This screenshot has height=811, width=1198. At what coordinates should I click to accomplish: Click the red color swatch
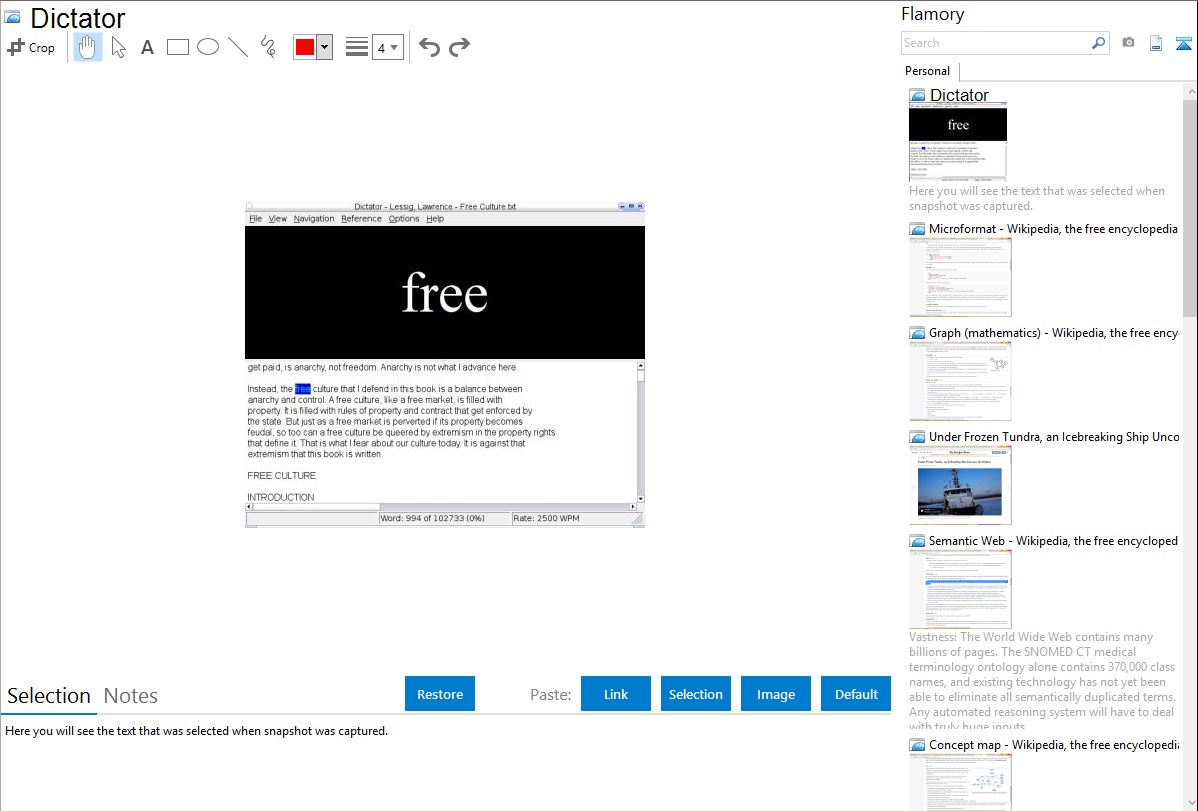(x=305, y=47)
